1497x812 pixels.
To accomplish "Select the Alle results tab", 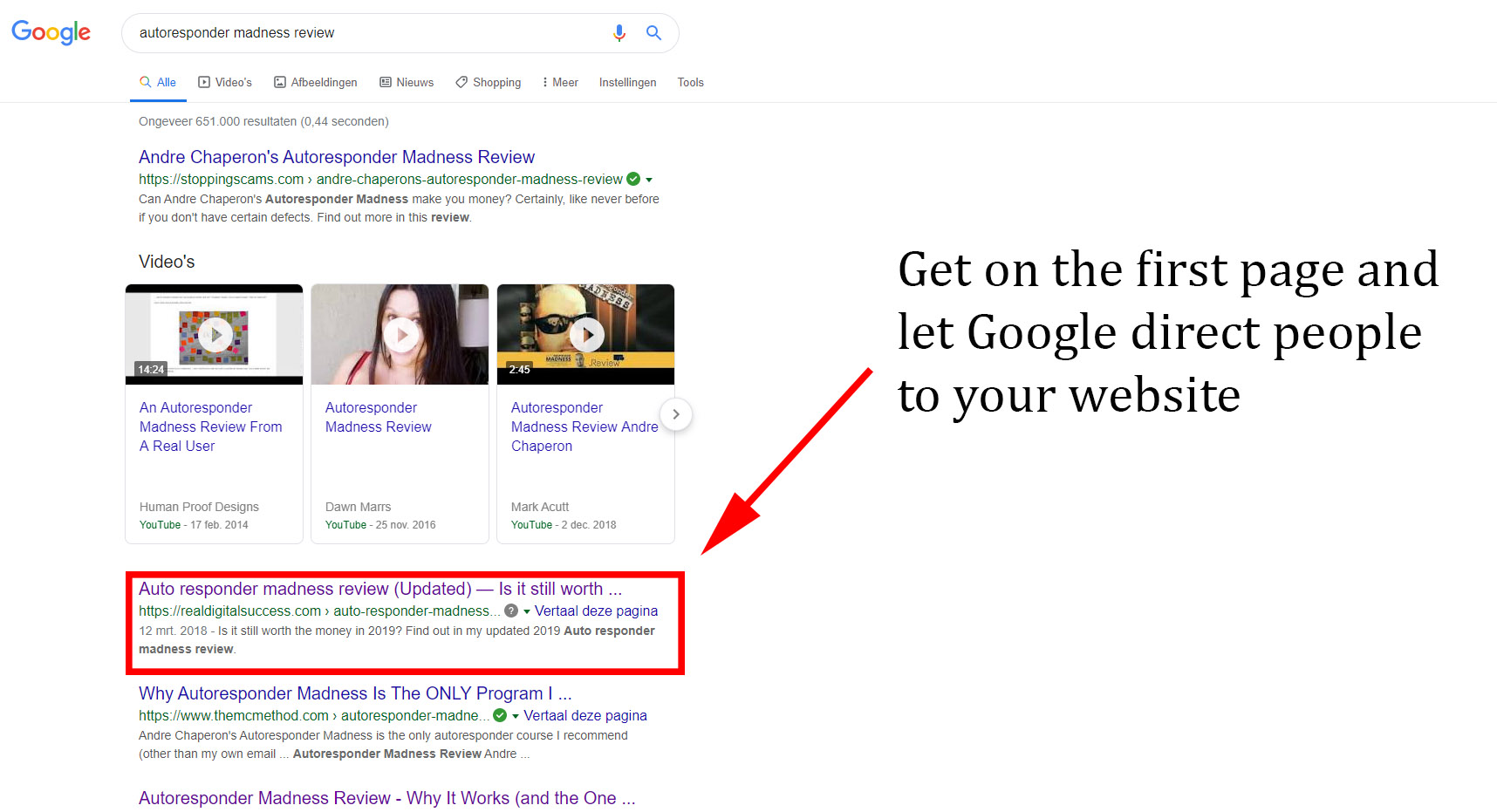I will [x=158, y=82].
